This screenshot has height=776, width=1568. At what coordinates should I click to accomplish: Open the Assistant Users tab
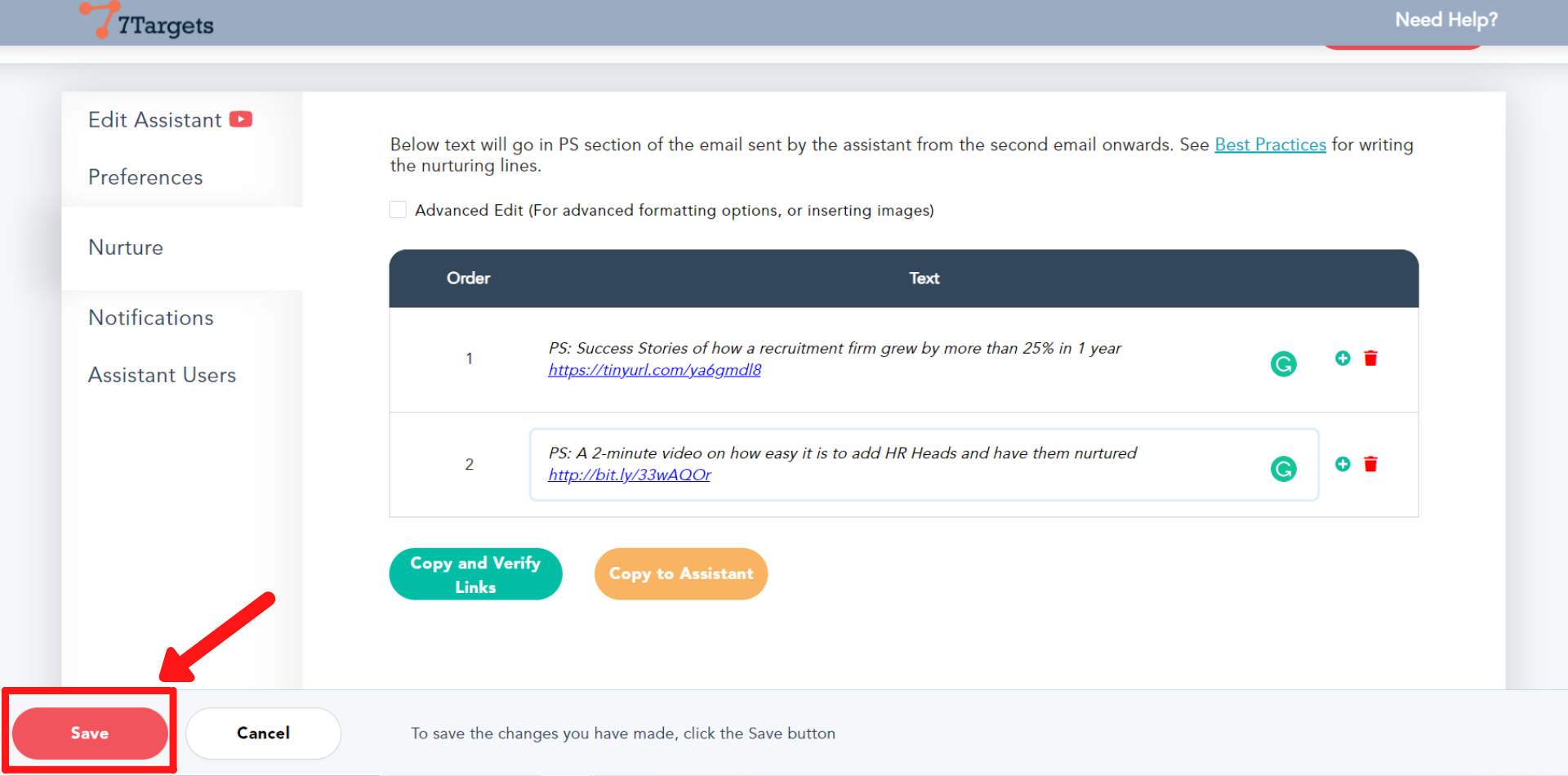click(162, 375)
